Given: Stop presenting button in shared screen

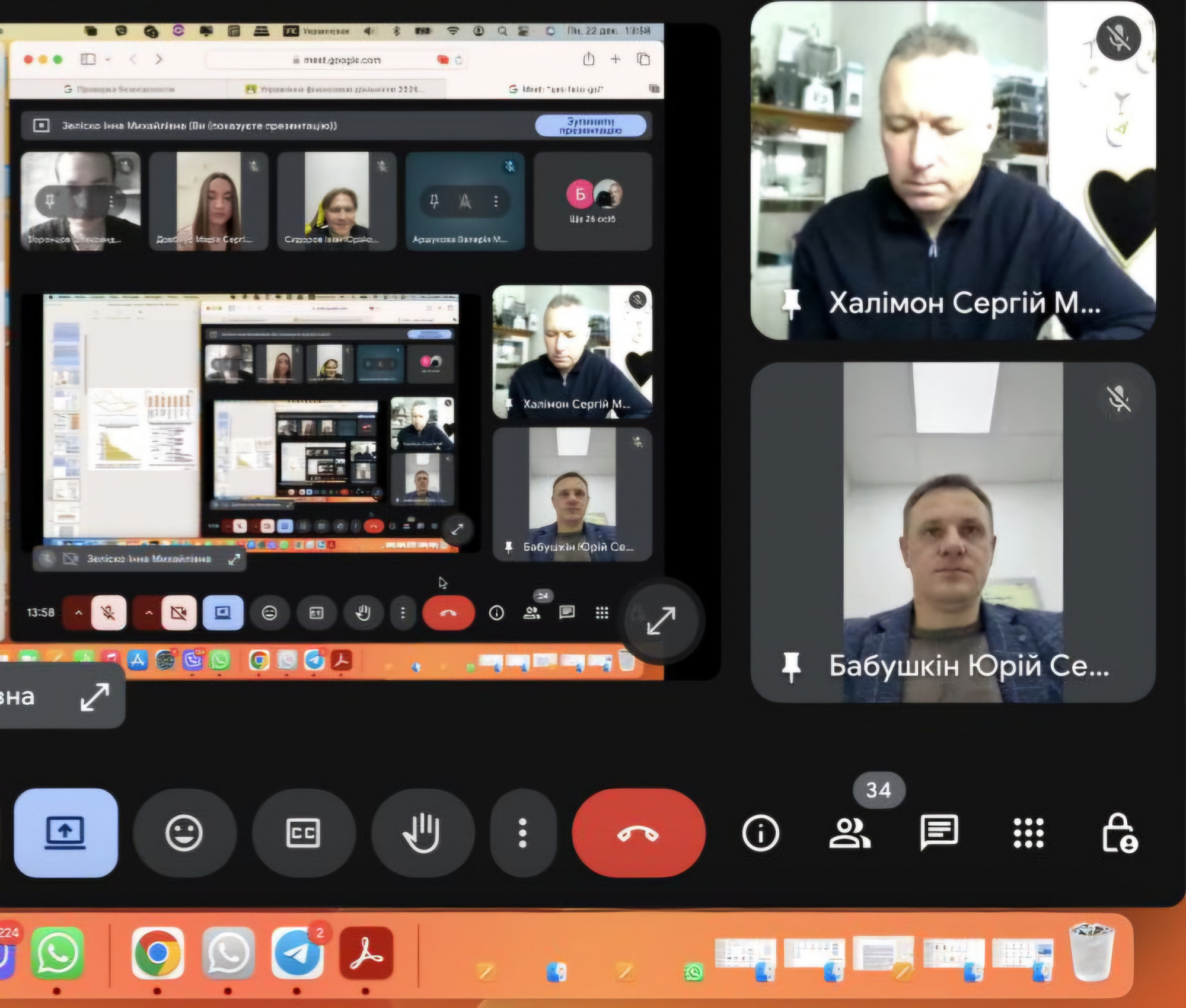Looking at the screenshot, I should tap(590, 126).
